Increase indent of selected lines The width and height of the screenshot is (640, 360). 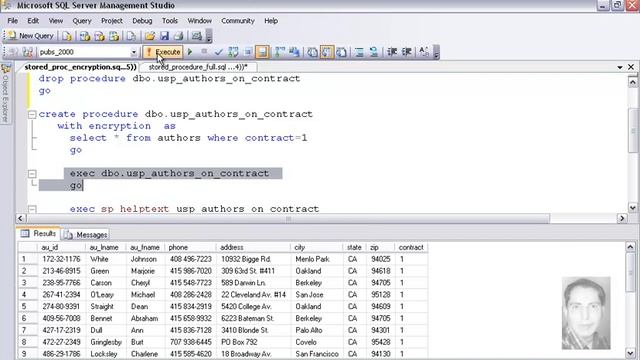click(x=407, y=52)
